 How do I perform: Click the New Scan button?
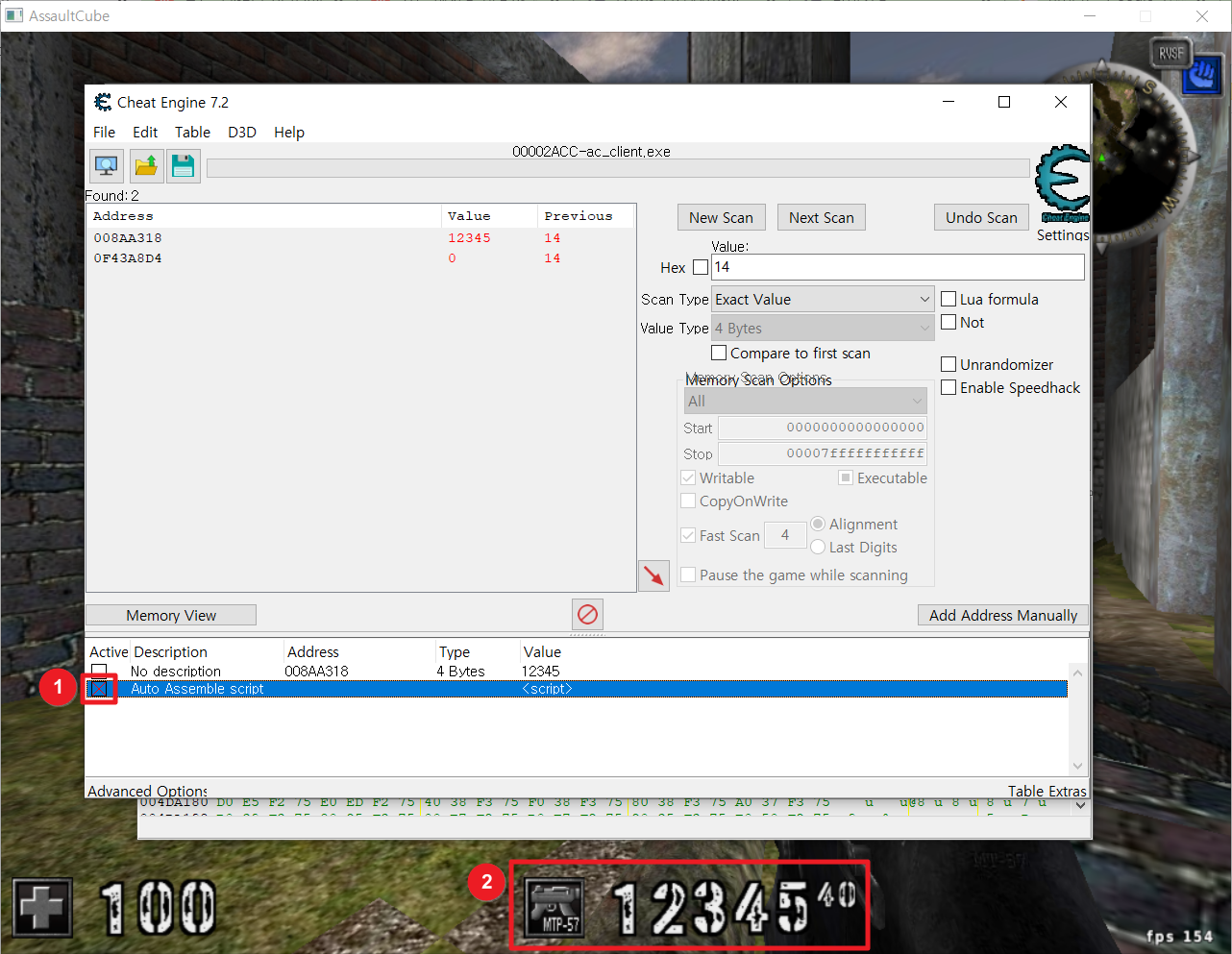pyautogui.click(x=721, y=217)
